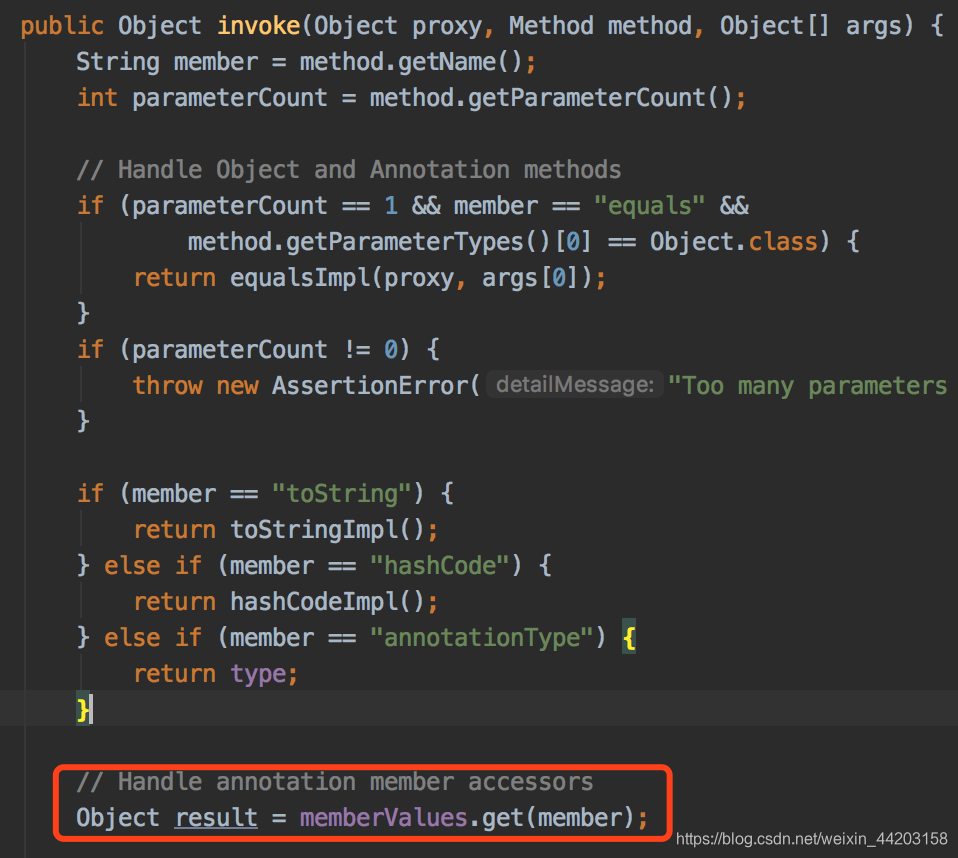Click comment 'Handle Object and Annotation methods'
958x858 pixels.
click(x=349, y=170)
